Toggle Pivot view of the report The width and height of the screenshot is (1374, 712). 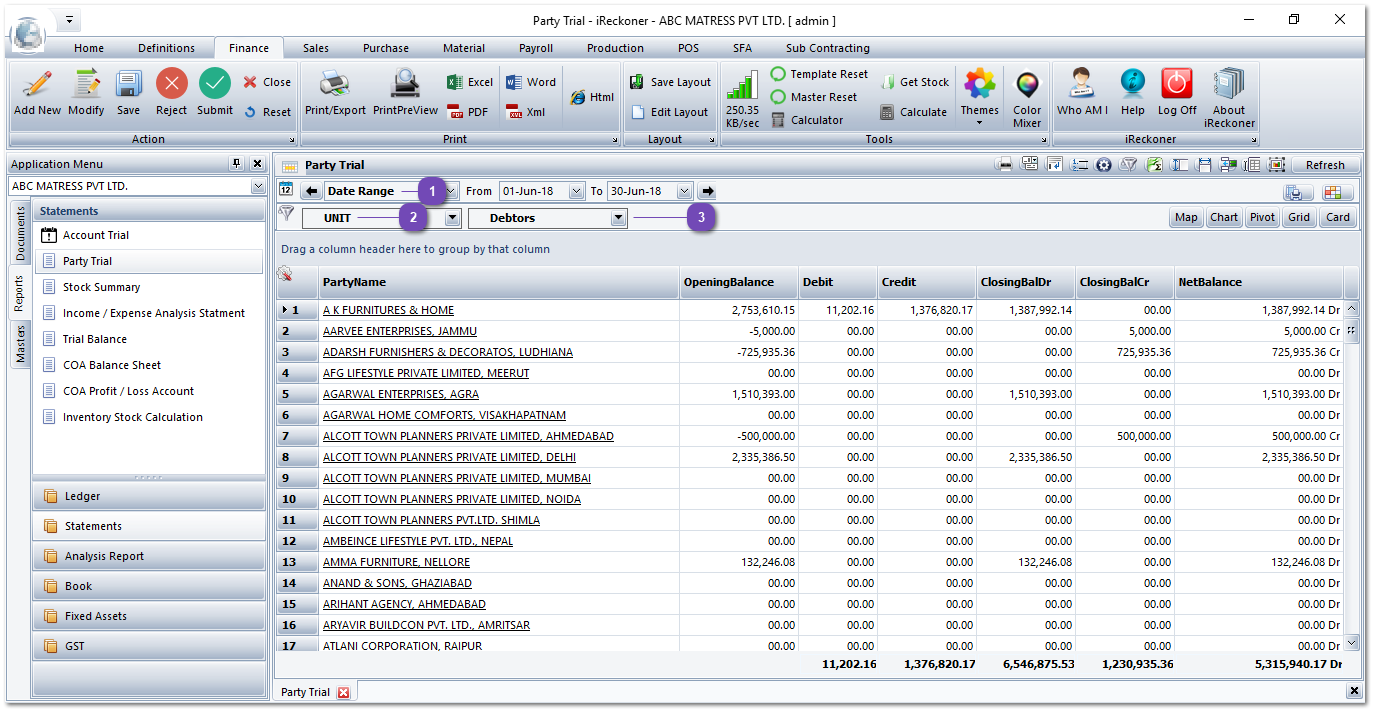click(x=1262, y=217)
